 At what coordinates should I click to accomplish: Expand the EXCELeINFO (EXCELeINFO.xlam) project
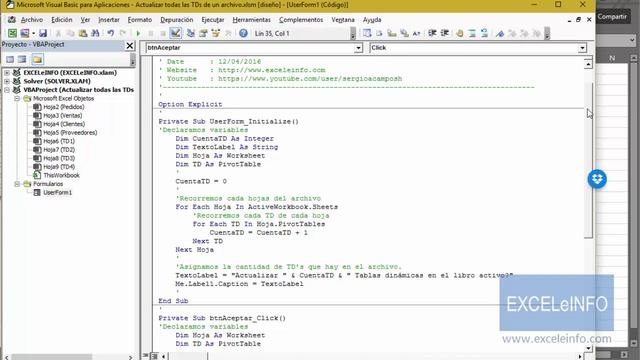coord(7,73)
